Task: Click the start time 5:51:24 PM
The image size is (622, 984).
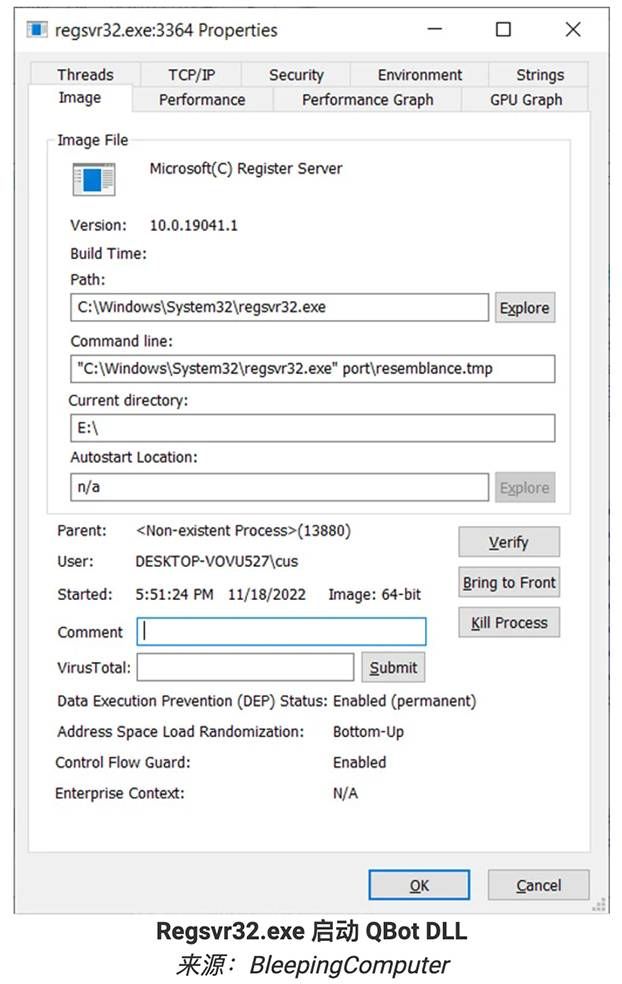Action: pyautogui.click(x=174, y=594)
